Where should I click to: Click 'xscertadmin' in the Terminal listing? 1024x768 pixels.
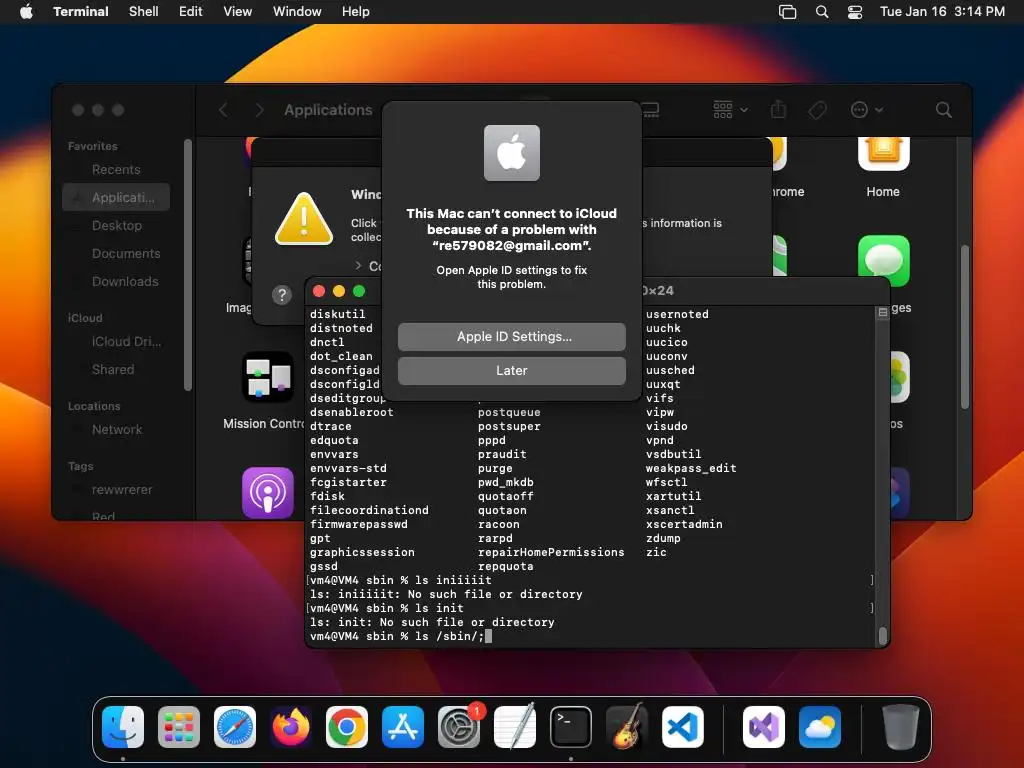[684, 524]
